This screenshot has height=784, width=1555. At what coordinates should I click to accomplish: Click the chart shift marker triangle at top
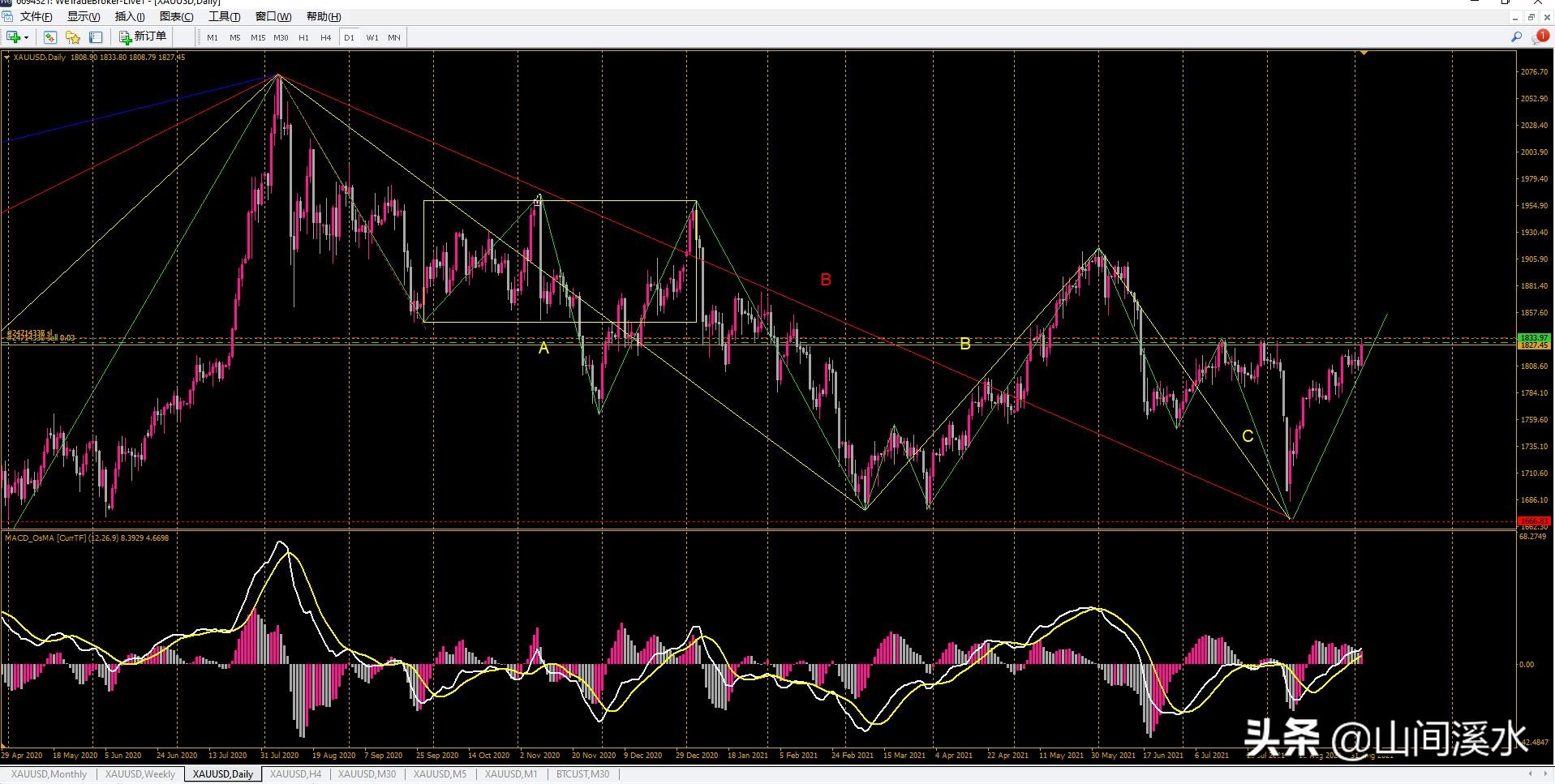1364,53
